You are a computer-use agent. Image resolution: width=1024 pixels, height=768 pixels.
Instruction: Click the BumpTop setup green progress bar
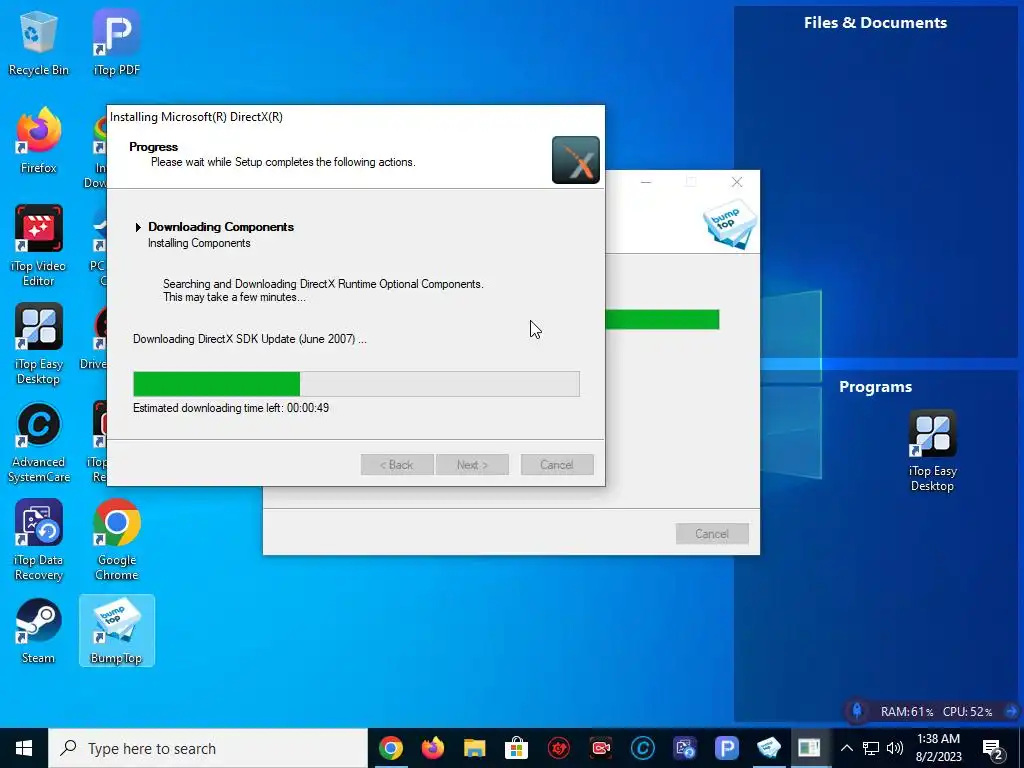pos(662,319)
